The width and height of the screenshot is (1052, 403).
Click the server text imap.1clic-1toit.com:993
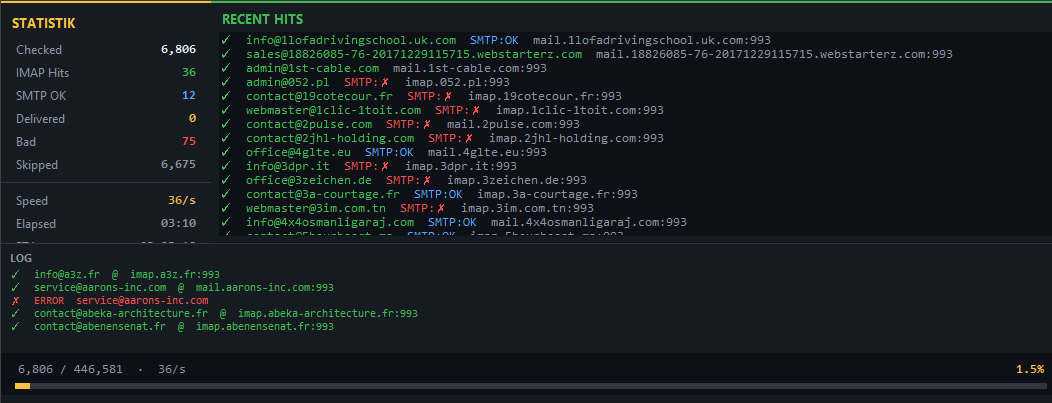(580, 110)
